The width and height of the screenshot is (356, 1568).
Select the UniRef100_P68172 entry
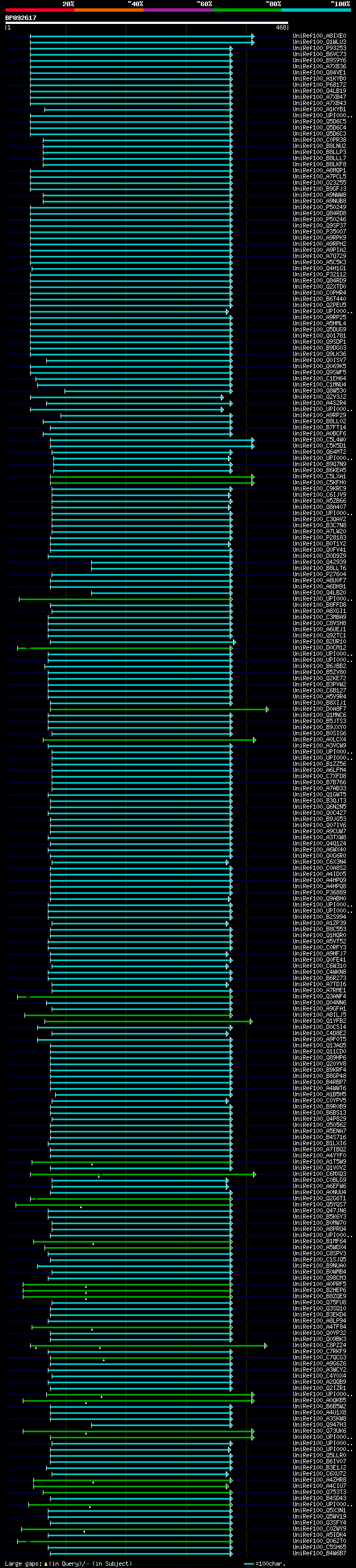point(319,85)
